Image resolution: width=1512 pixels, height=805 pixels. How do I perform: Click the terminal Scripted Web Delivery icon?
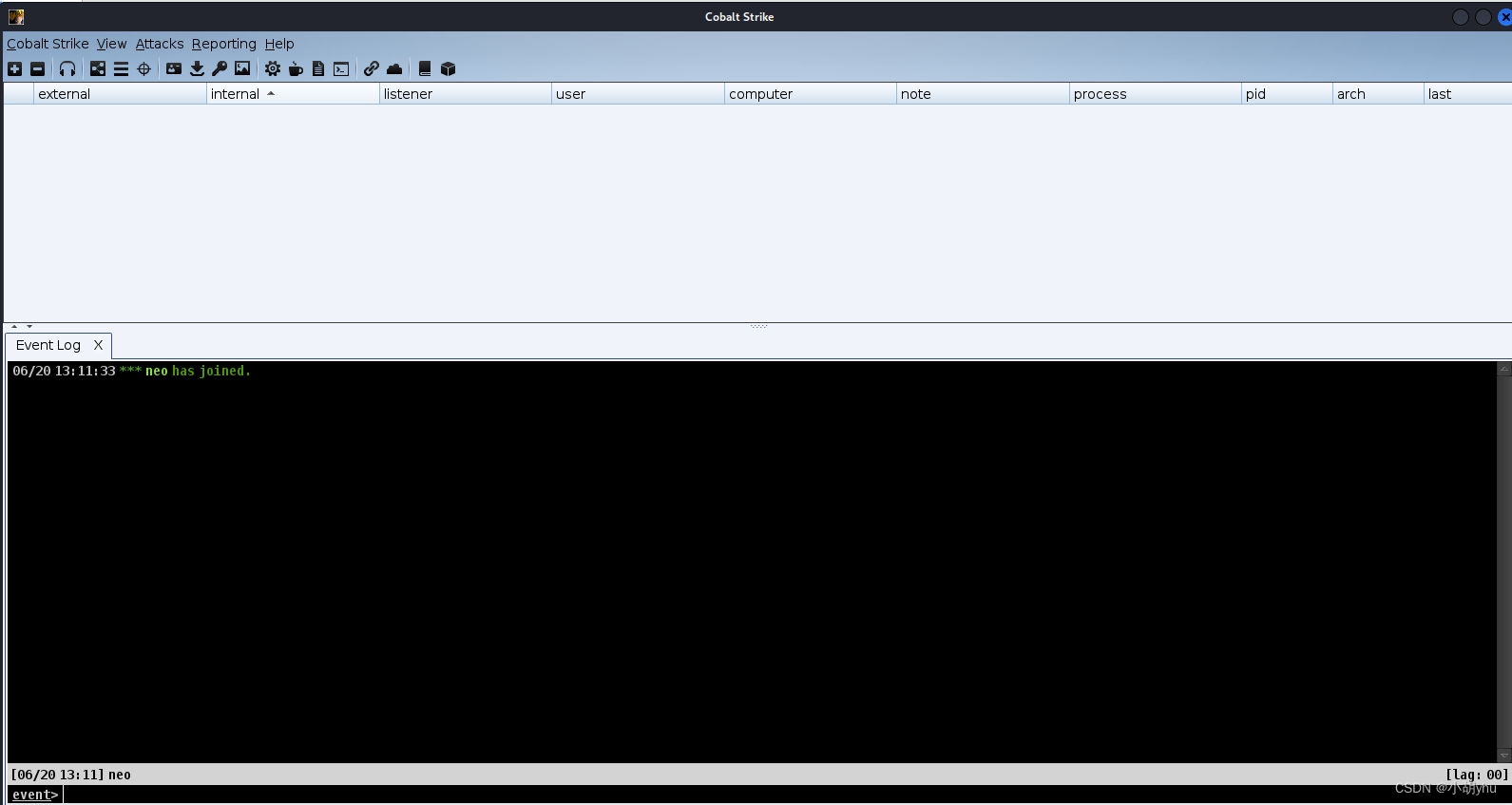tap(341, 68)
